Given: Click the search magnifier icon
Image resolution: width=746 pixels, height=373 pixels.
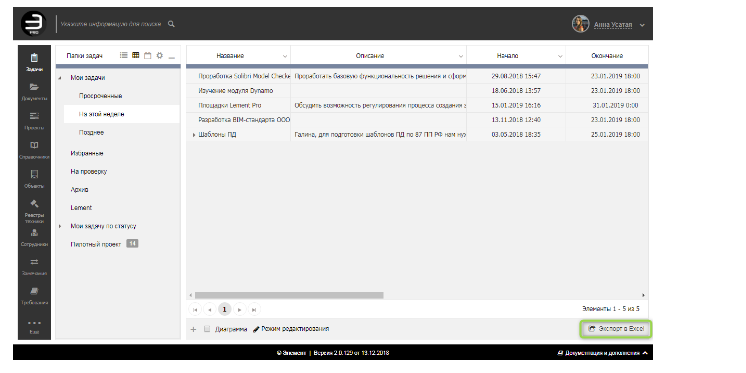Looking at the screenshot, I should point(171,24).
